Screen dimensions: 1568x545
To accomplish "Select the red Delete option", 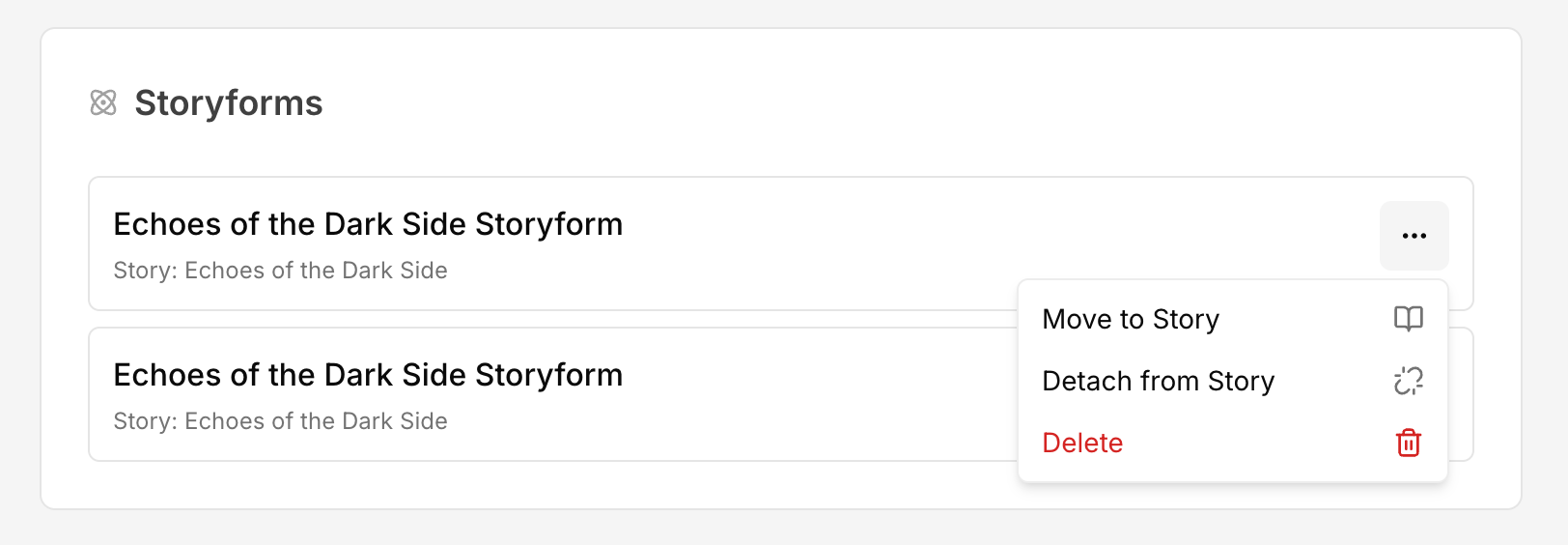I will click(x=1082, y=443).
